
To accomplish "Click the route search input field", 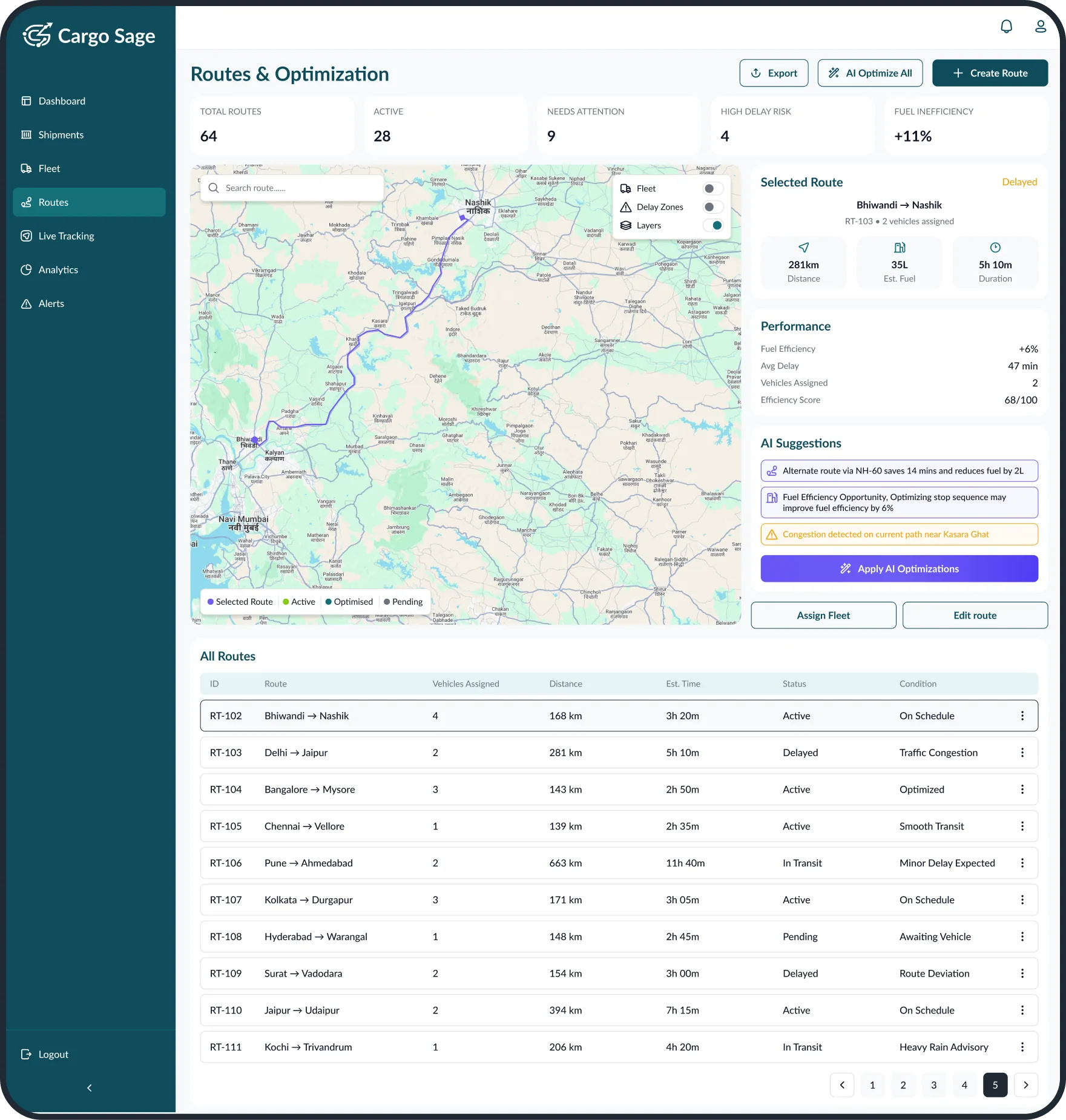I will [x=291, y=188].
